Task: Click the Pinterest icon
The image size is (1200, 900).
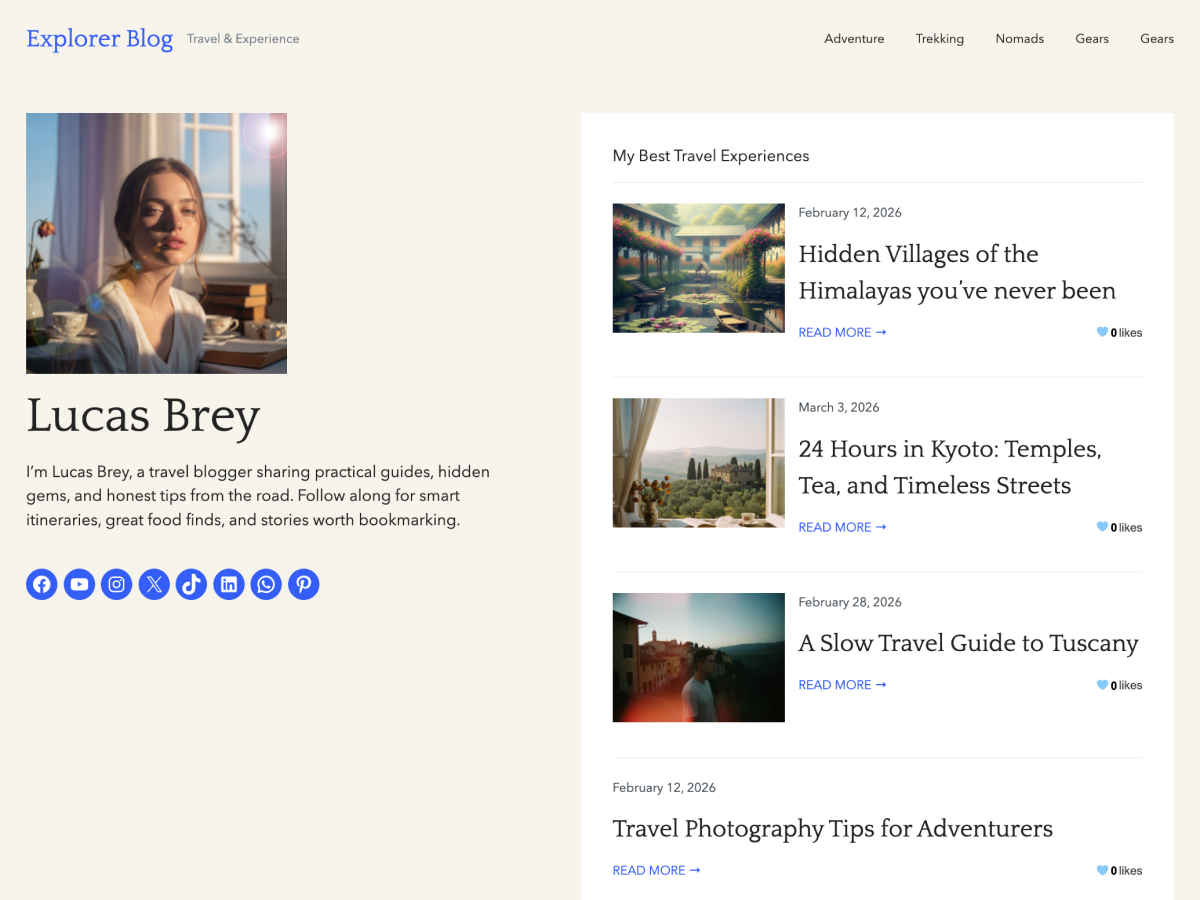Action: (303, 584)
